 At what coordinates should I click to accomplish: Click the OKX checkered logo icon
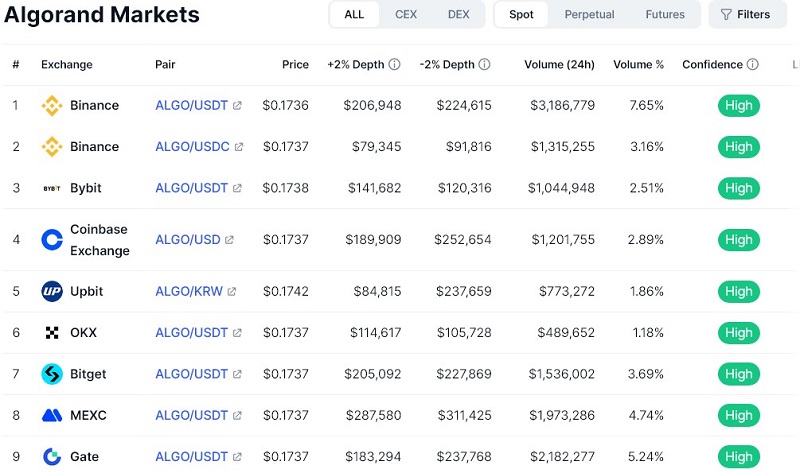coord(52,333)
